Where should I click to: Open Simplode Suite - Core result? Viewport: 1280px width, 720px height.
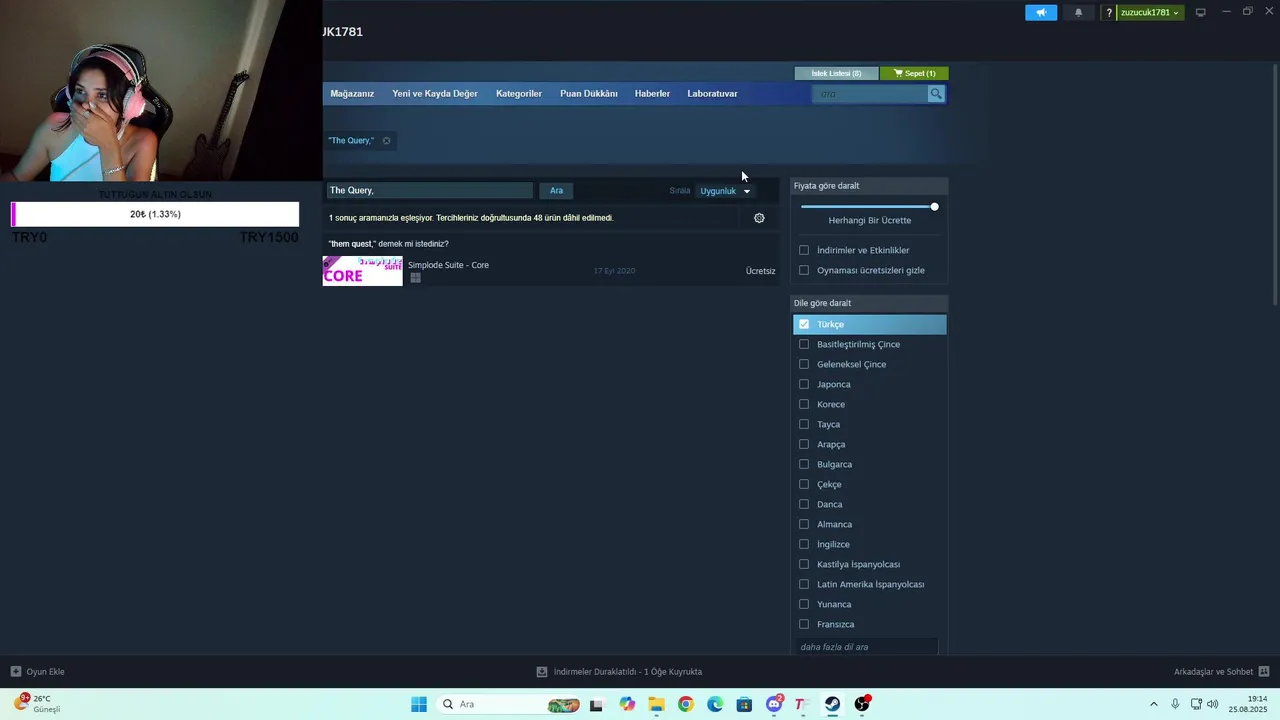click(551, 271)
